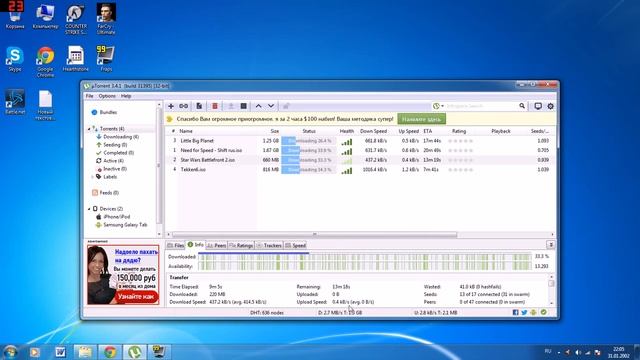Click Little Big Planet rating stars
Screen dimensions: 640x360
[460, 141]
